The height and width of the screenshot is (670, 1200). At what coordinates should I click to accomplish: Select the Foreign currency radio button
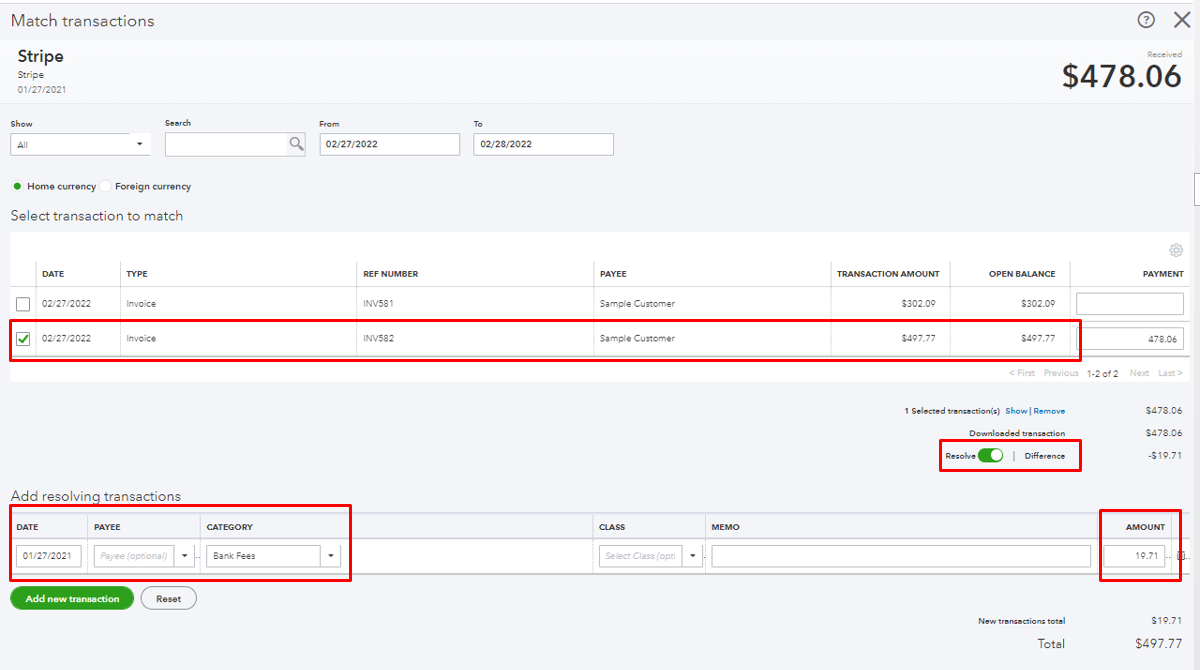[104, 186]
